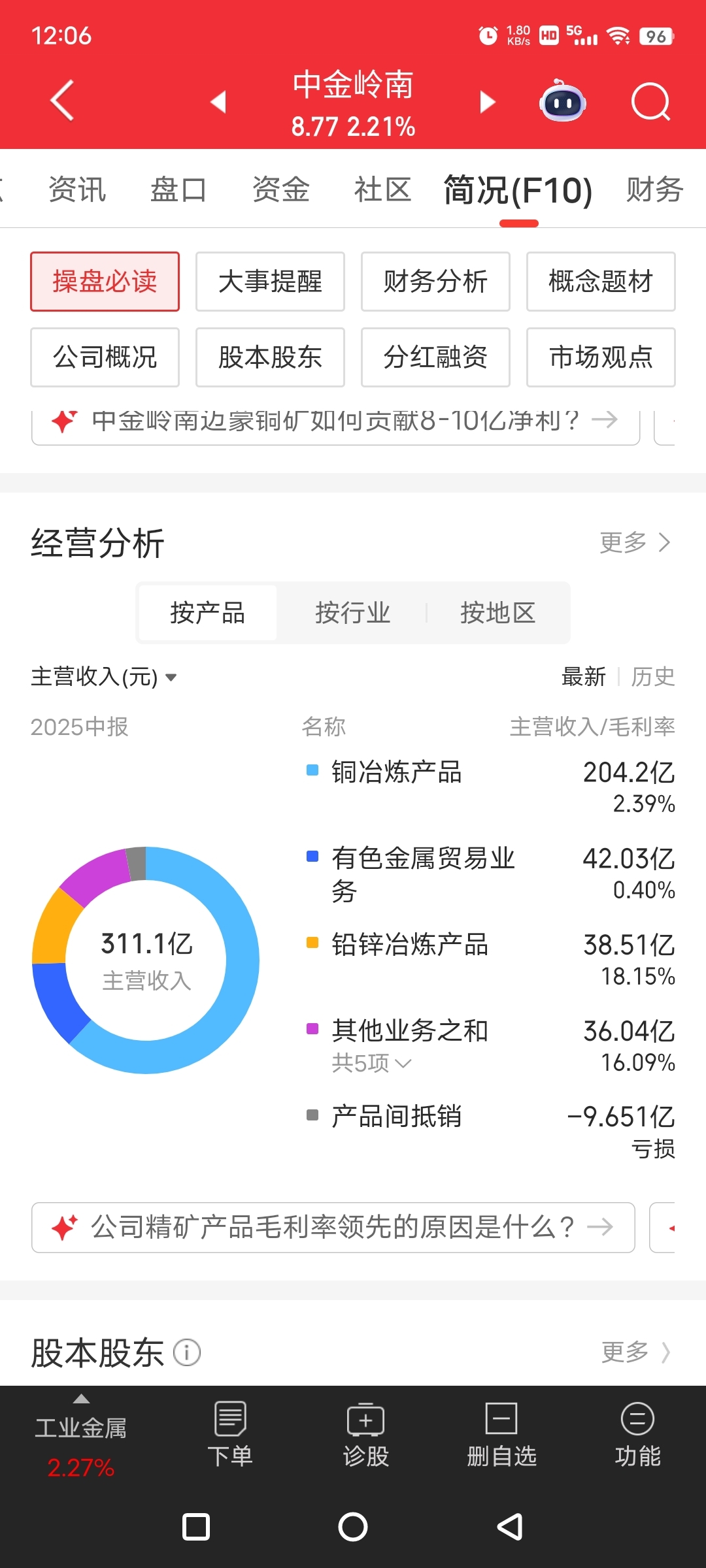Open 更多 link for 经营分析

pos(635,542)
